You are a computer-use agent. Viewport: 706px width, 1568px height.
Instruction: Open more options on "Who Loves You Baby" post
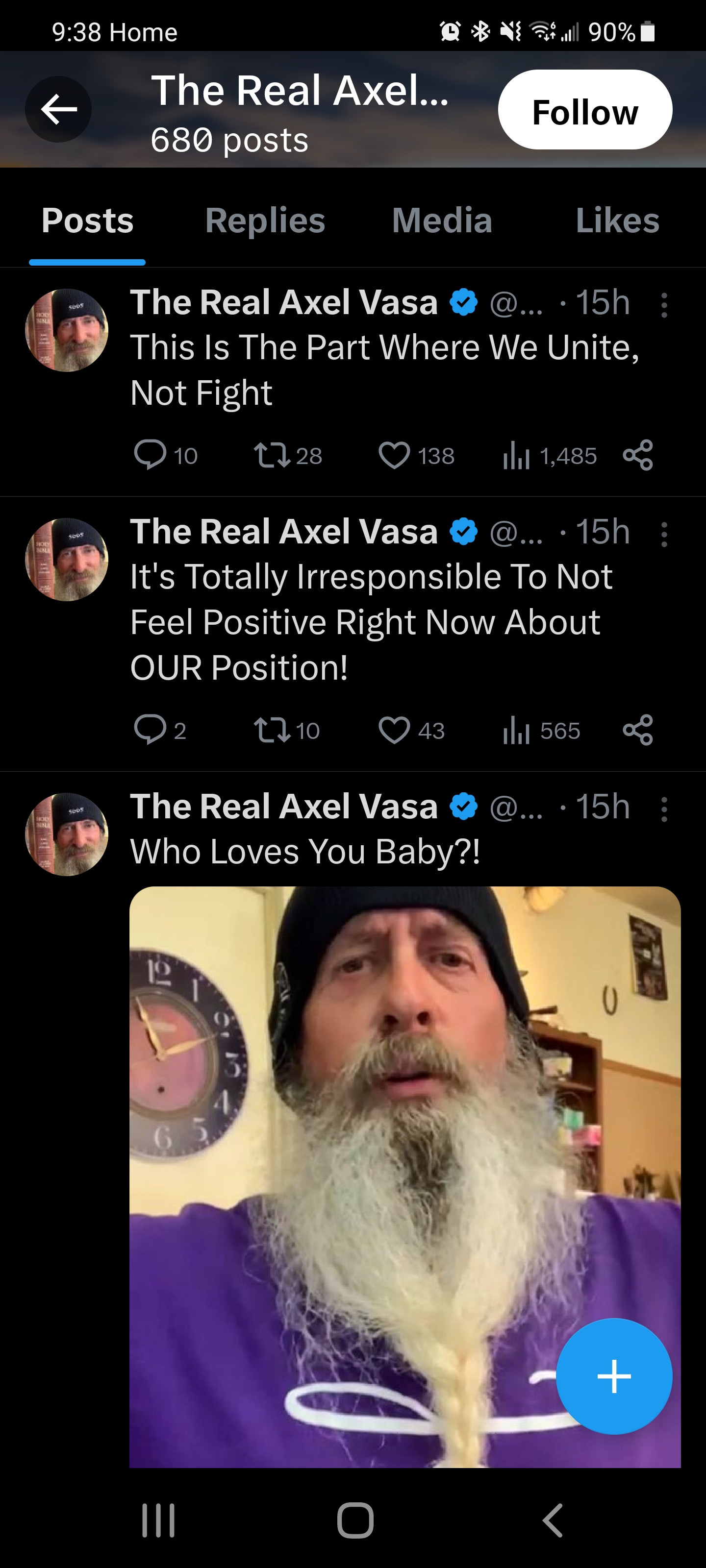[x=664, y=809]
